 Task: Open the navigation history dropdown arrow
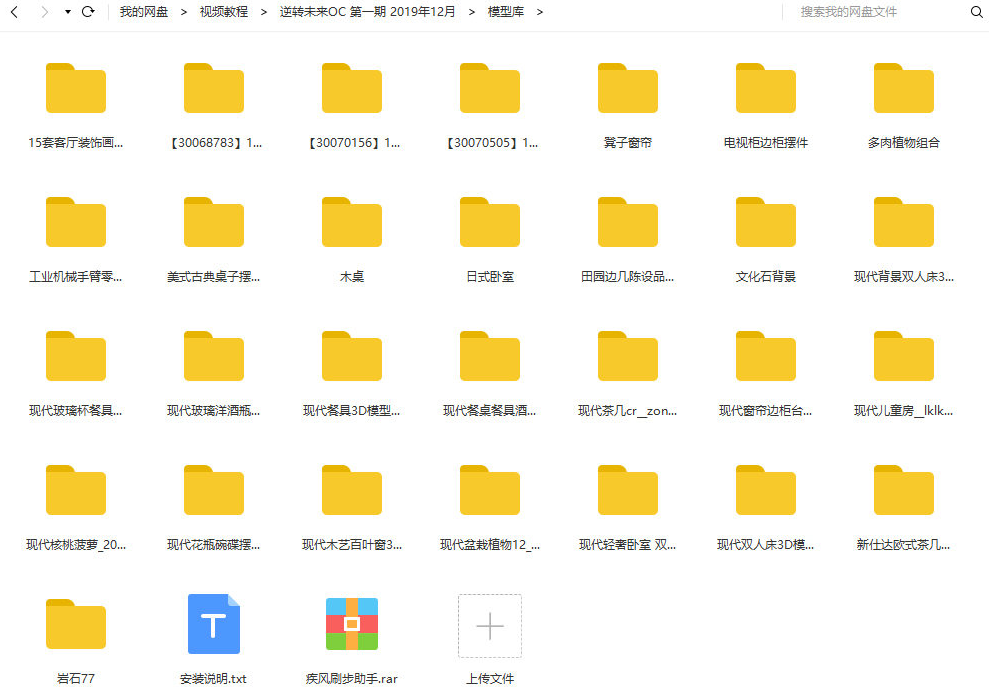tap(67, 12)
